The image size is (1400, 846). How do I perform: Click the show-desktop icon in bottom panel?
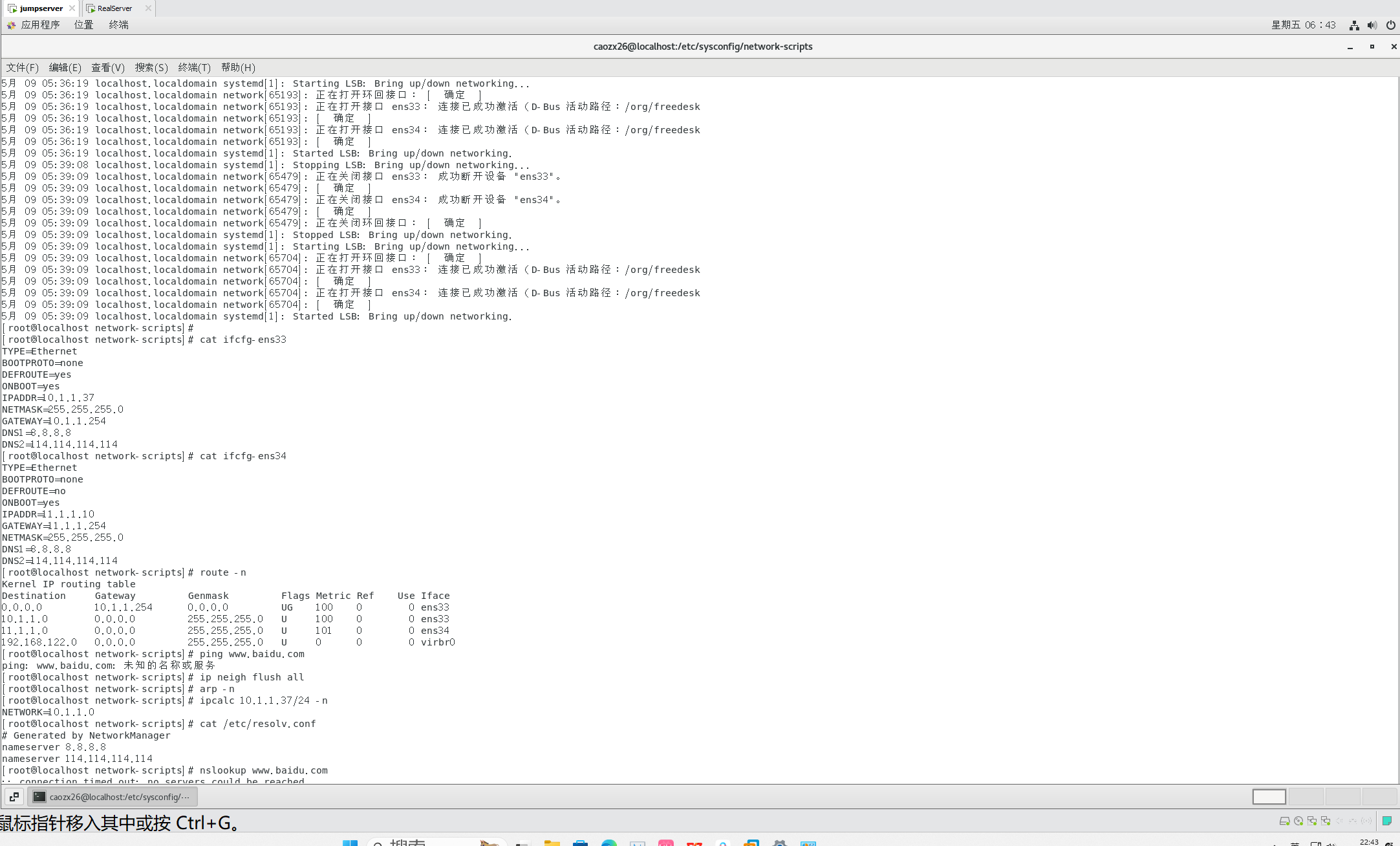pyautogui.click(x=14, y=797)
